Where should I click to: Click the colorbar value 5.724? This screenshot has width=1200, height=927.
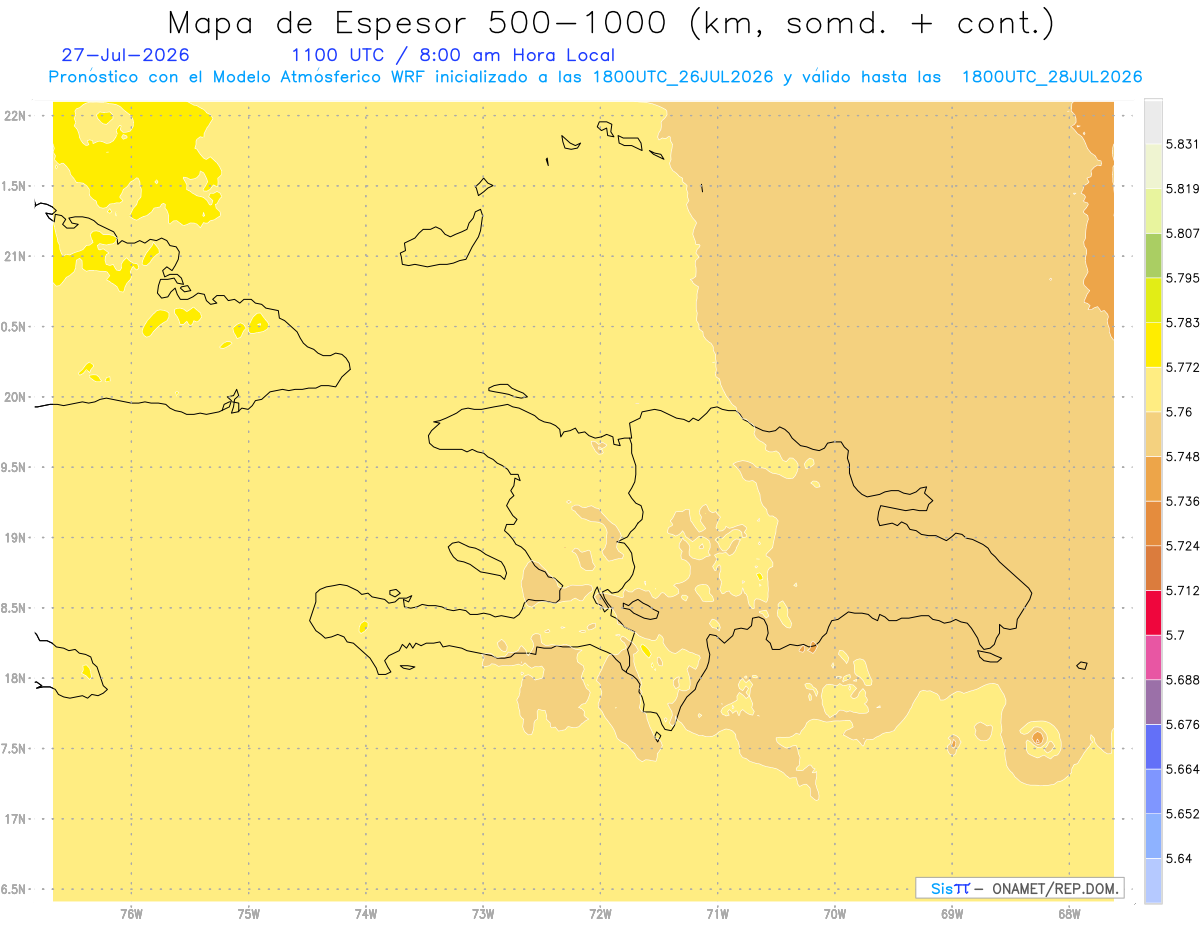click(x=1182, y=546)
